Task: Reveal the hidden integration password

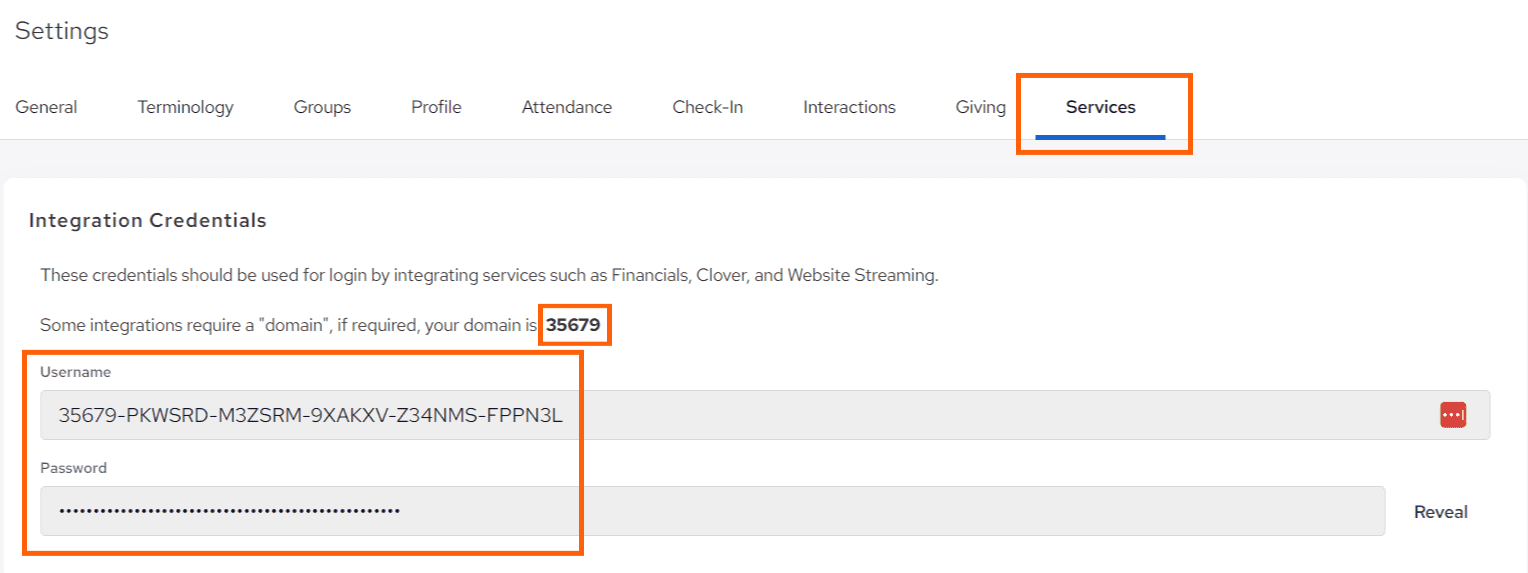Action: click(x=1440, y=512)
